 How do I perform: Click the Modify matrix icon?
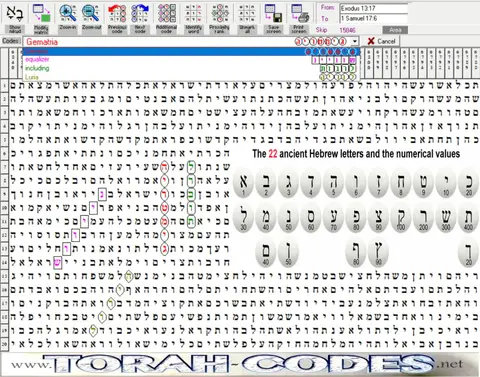[x=41, y=13]
